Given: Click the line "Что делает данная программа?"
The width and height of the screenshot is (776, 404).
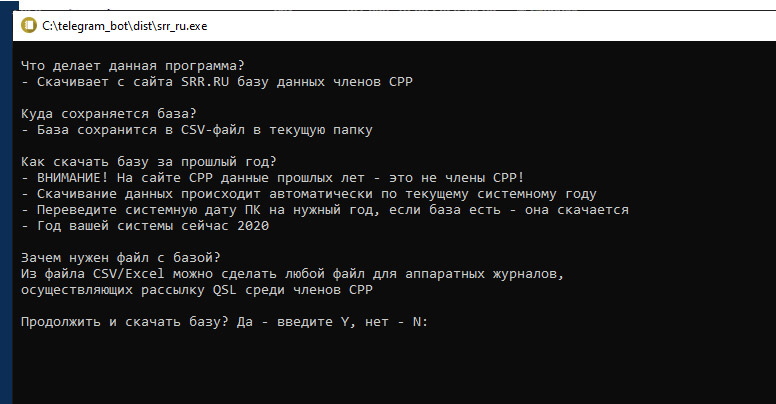Looking at the screenshot, I should 133,66.
